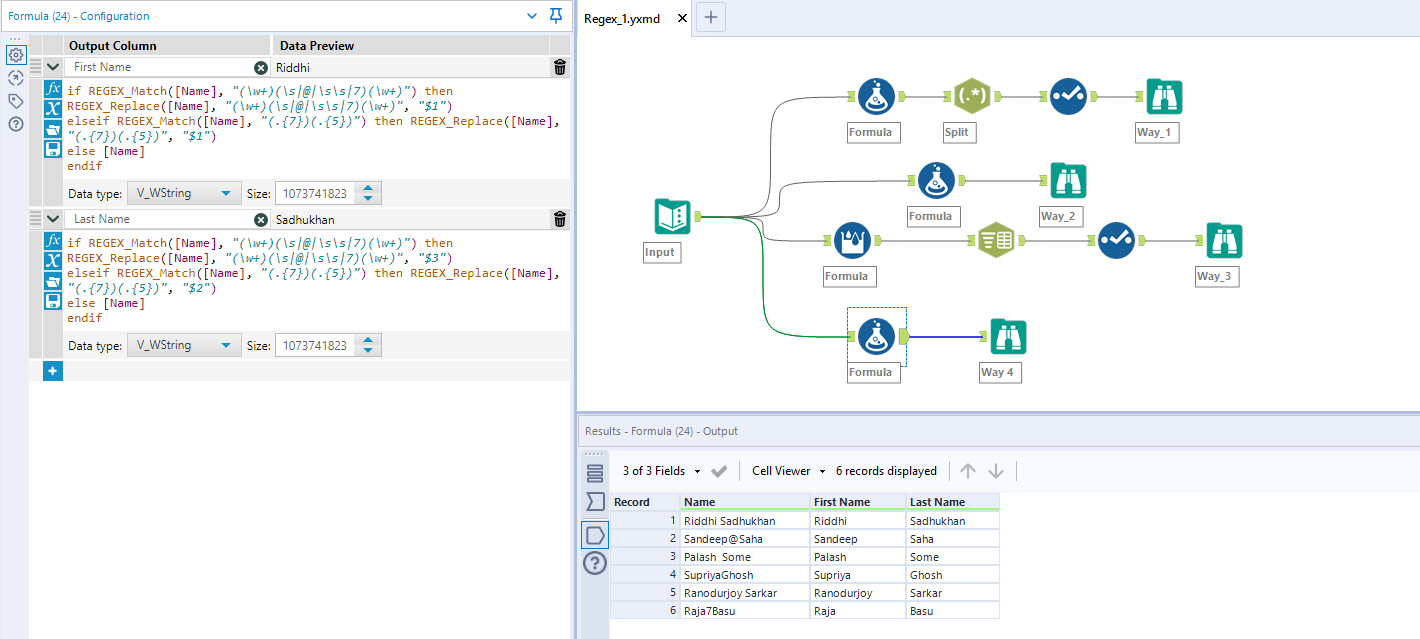Delete the Last Name column using its trash icon
The image size is (1420, 639).
point(559,218)
